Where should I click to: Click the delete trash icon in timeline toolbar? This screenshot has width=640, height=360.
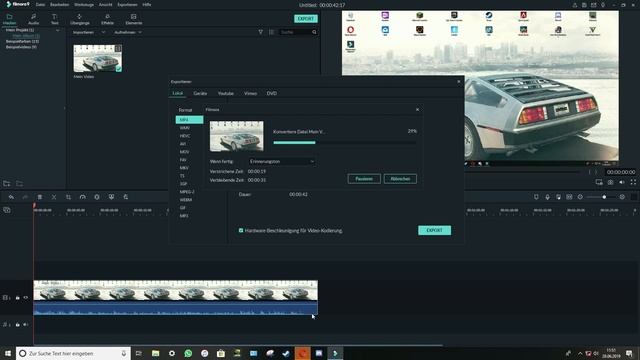coord(40,197)
